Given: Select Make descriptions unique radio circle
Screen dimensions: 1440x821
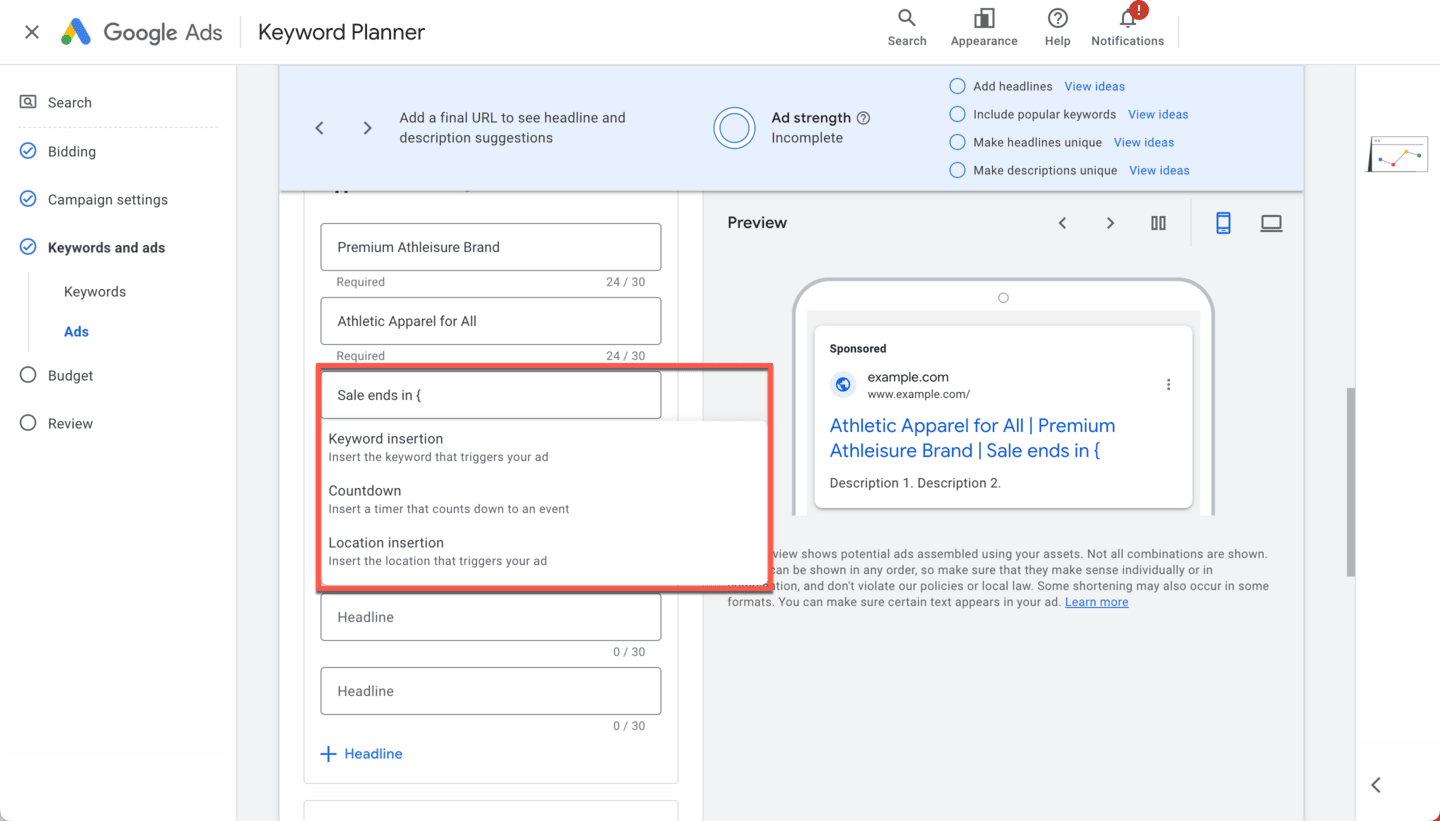Looking at the screenshot, I should pyautogui.click(x=957, y=170).
